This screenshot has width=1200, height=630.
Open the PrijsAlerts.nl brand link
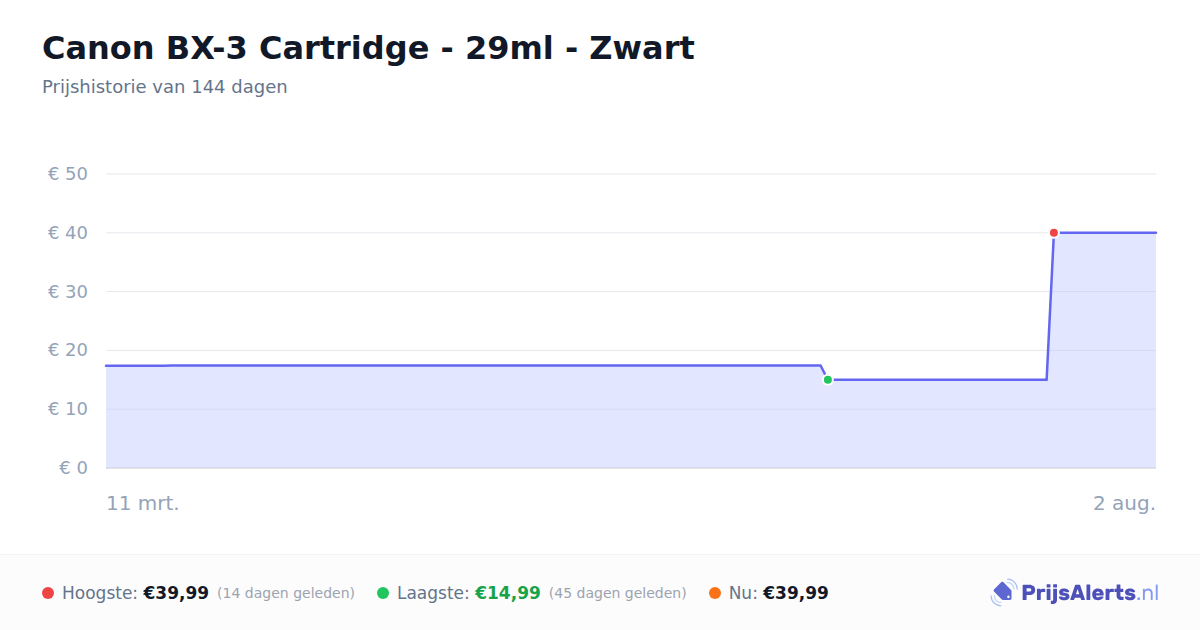[x=1090, y=593]
